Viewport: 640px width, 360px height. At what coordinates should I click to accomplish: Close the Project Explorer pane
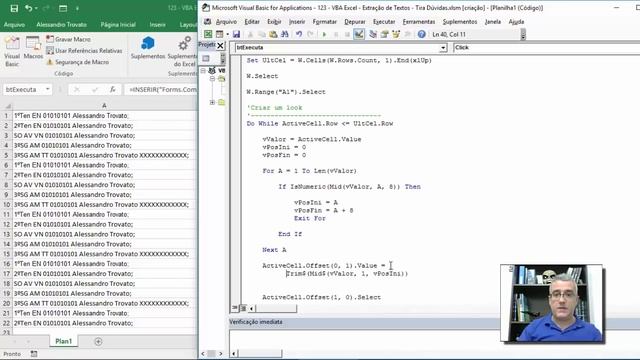click(x=220, y=45)
